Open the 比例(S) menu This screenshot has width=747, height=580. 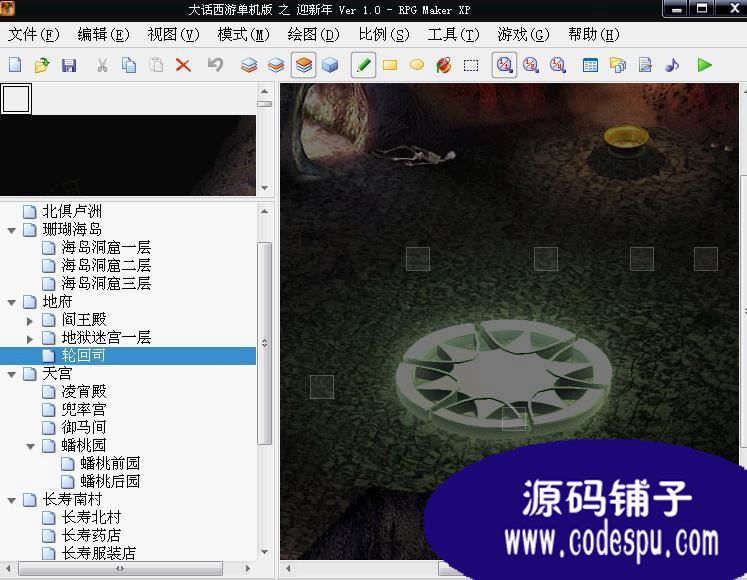click(x=384, y=34)
